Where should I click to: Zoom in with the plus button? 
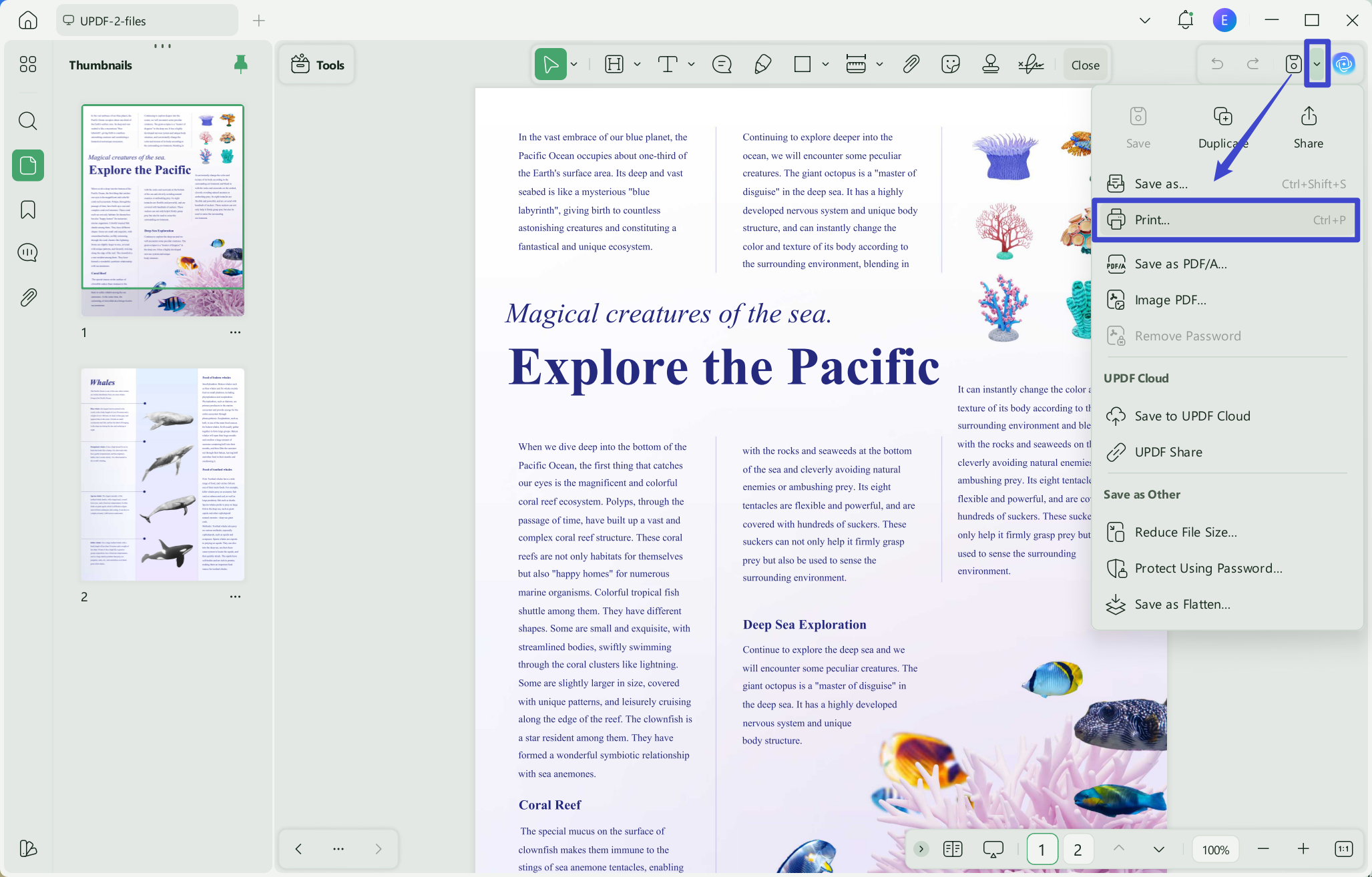click(x=1303, y=848)
